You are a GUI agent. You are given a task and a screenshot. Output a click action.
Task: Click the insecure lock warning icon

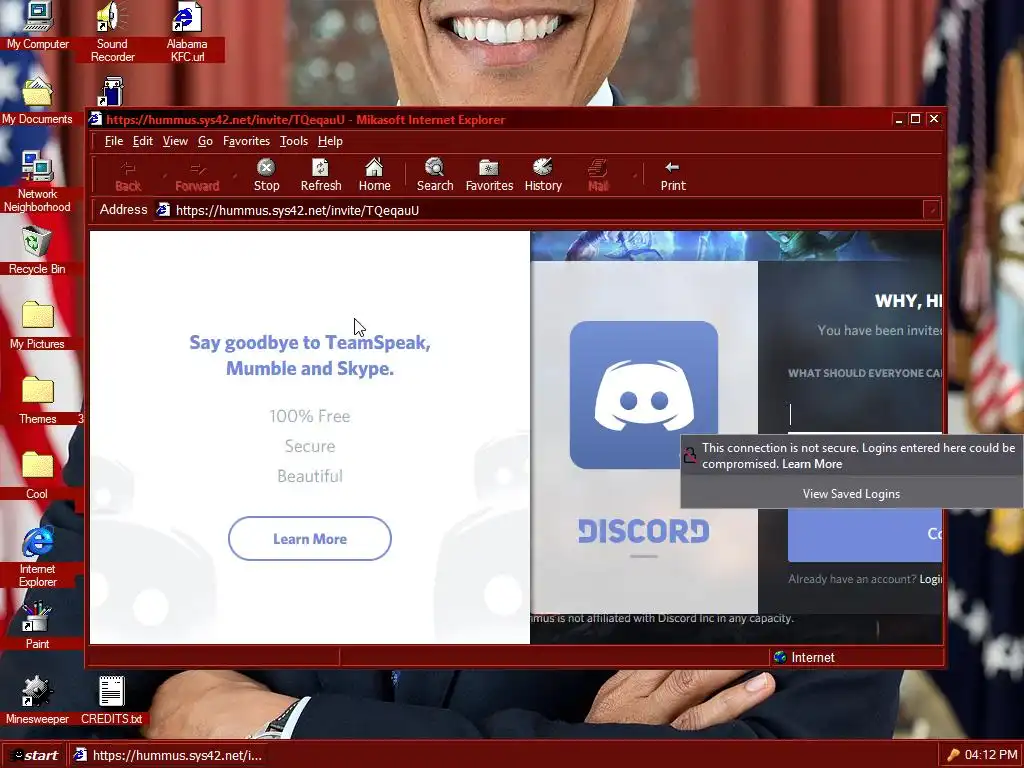point(690,455)
